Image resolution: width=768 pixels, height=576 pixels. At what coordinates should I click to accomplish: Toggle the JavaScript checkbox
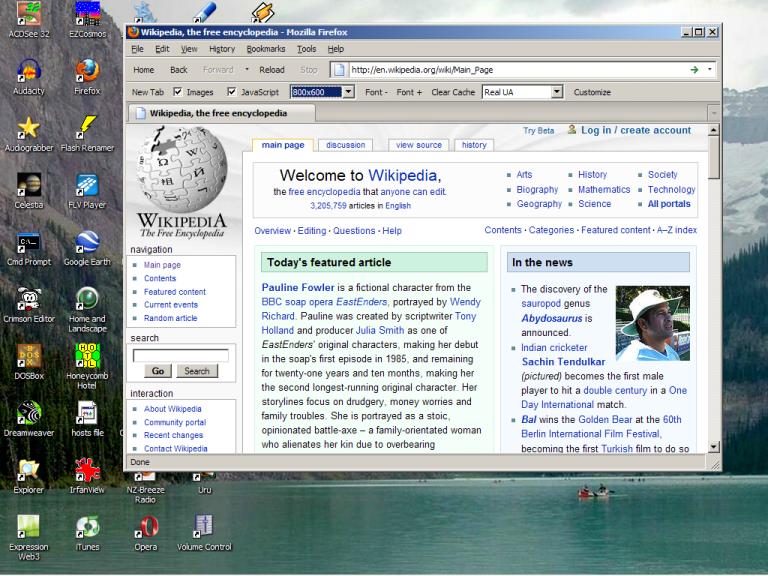(232, 92)
